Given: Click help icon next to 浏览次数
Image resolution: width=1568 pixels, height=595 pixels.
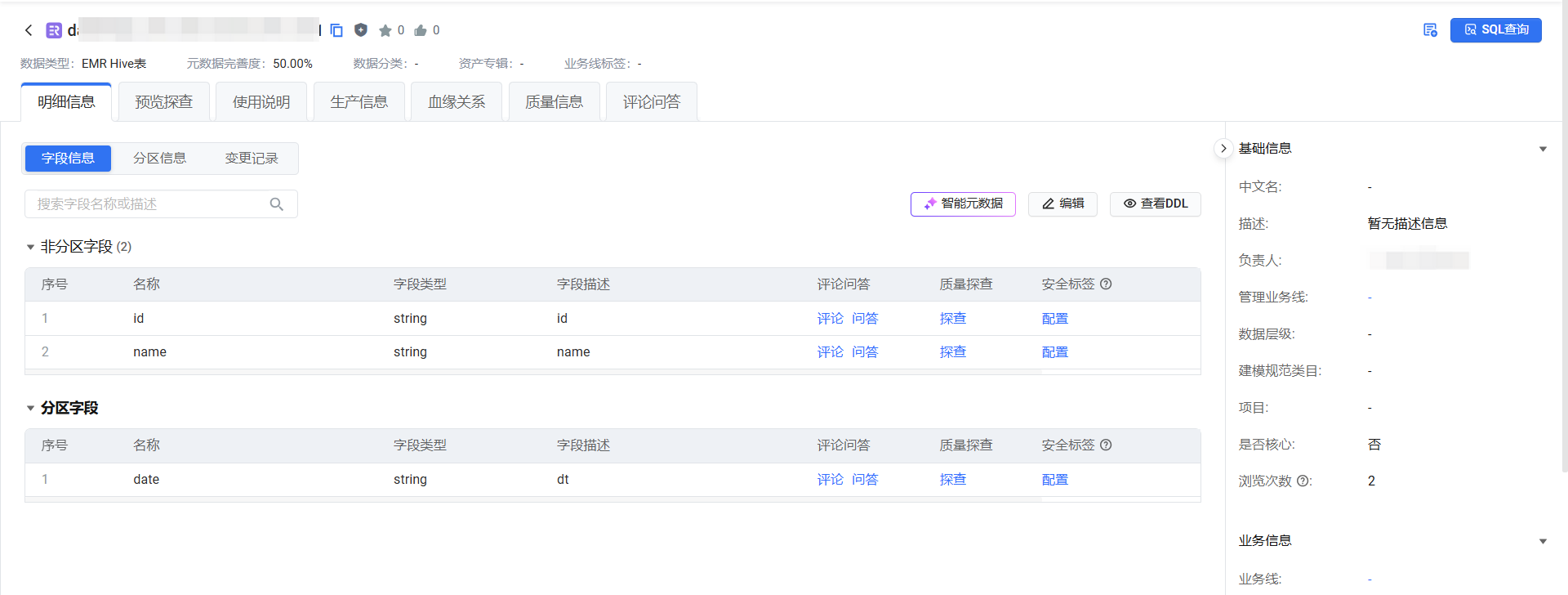Looking at the screenshot, I should [x=1303, y=481].
